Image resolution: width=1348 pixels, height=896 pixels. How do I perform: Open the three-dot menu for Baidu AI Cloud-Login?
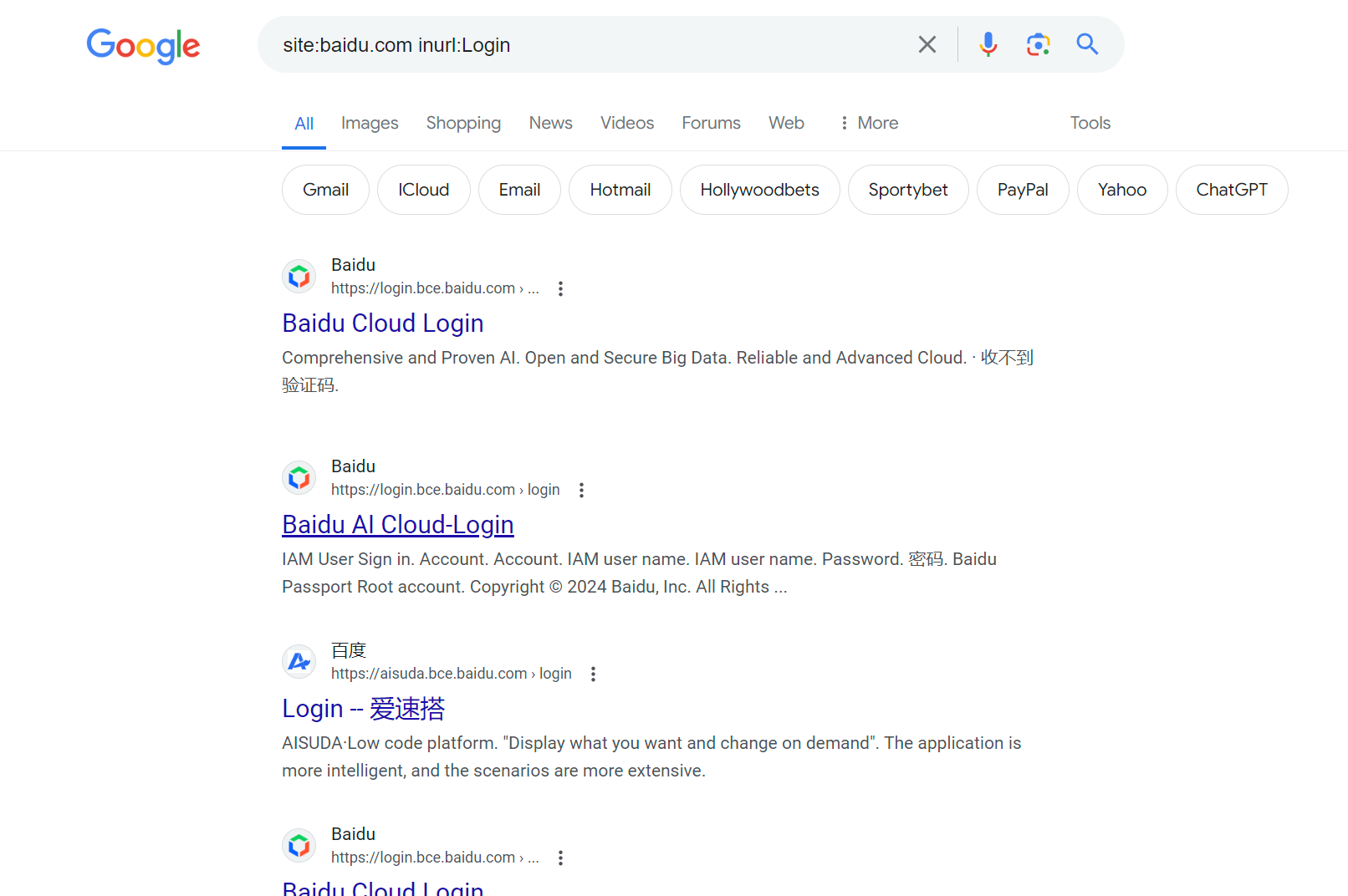(581, 490)
